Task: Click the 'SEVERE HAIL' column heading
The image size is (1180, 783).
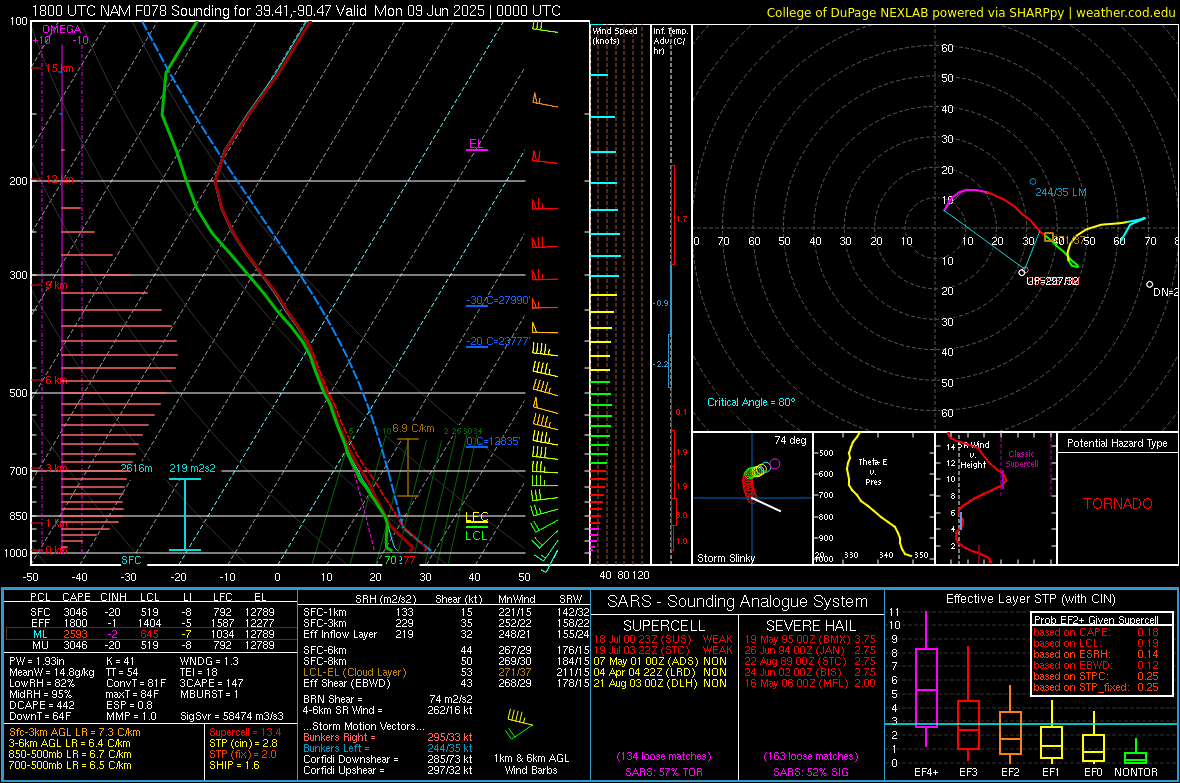Action: [810, 626]
